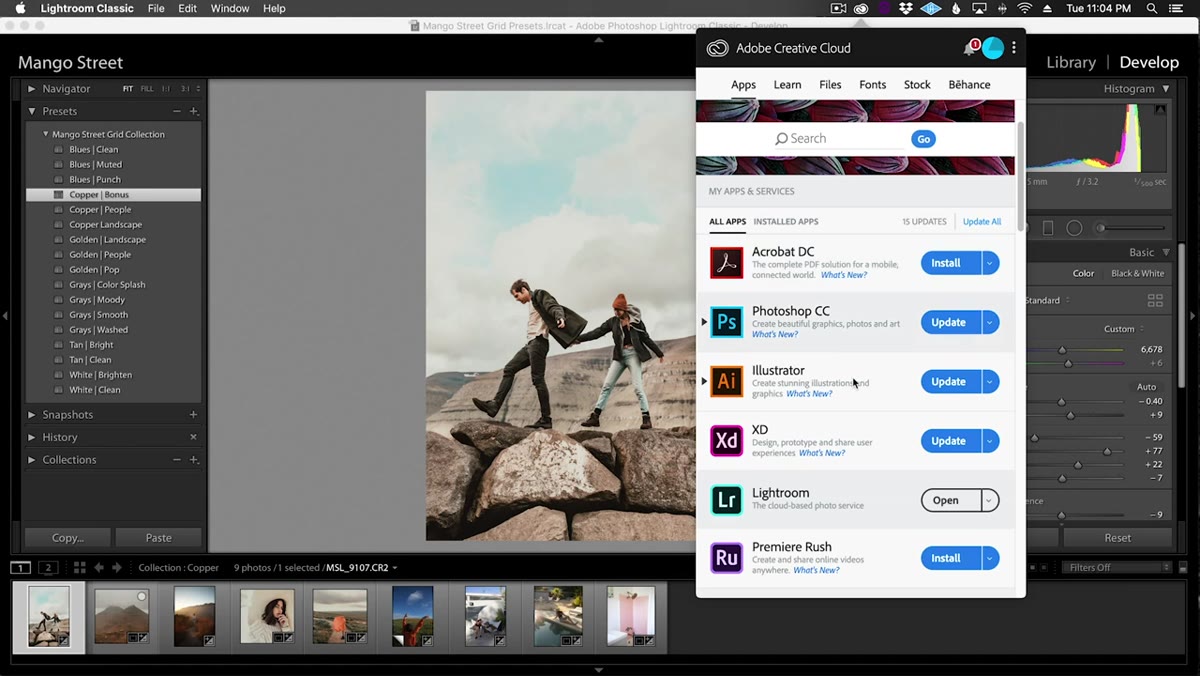Expand the Navigator panel

click(x=32, y=89)
